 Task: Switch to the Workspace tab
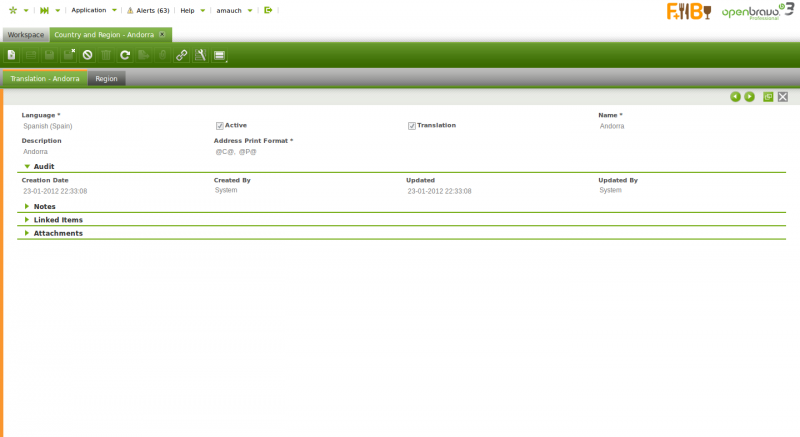26,34
